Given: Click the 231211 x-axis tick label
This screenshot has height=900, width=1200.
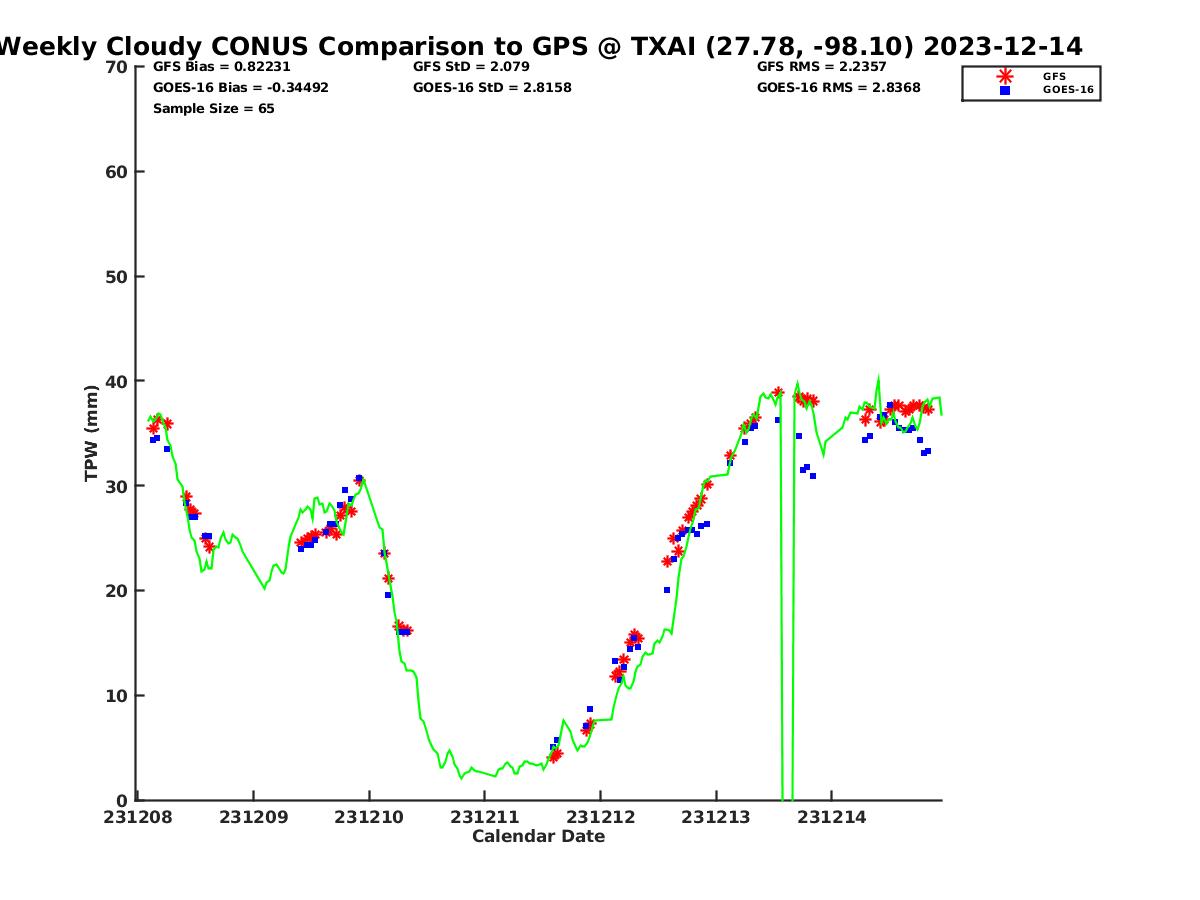Looking at the screenshot, I should click(x=484, y=817).
